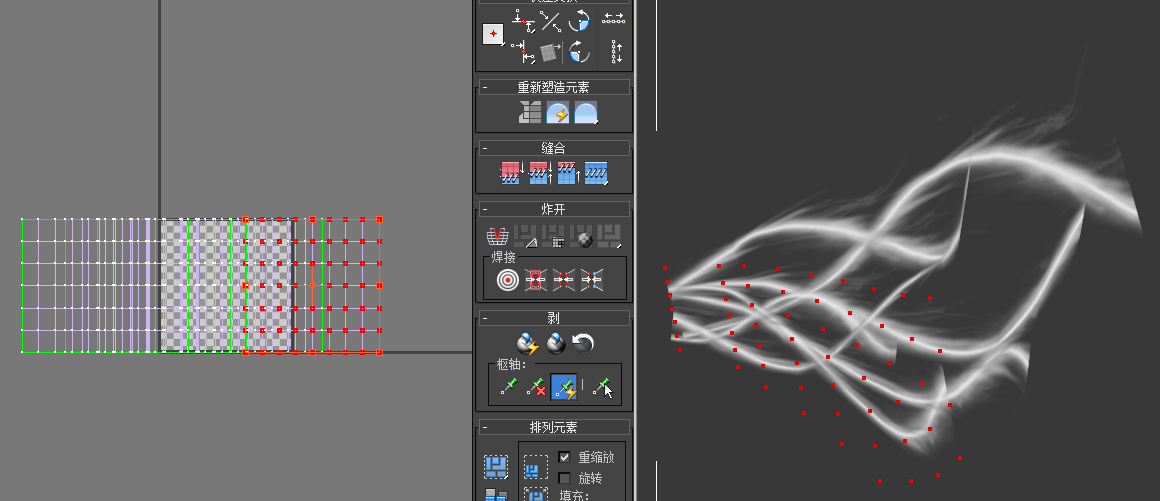1160x501 pixels.
Task: Collapse the 剥 rollout header
Action: tap(554, 318)
